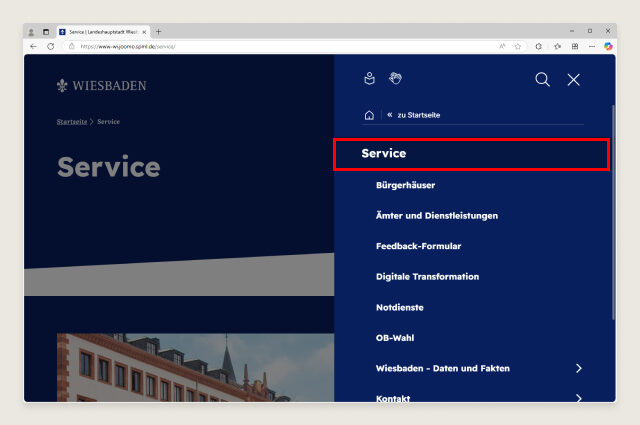This screenshot has height=425, width=640.
Task: Open Ämter und Dienstleistungen entry
Action: (x=437, y=216)
